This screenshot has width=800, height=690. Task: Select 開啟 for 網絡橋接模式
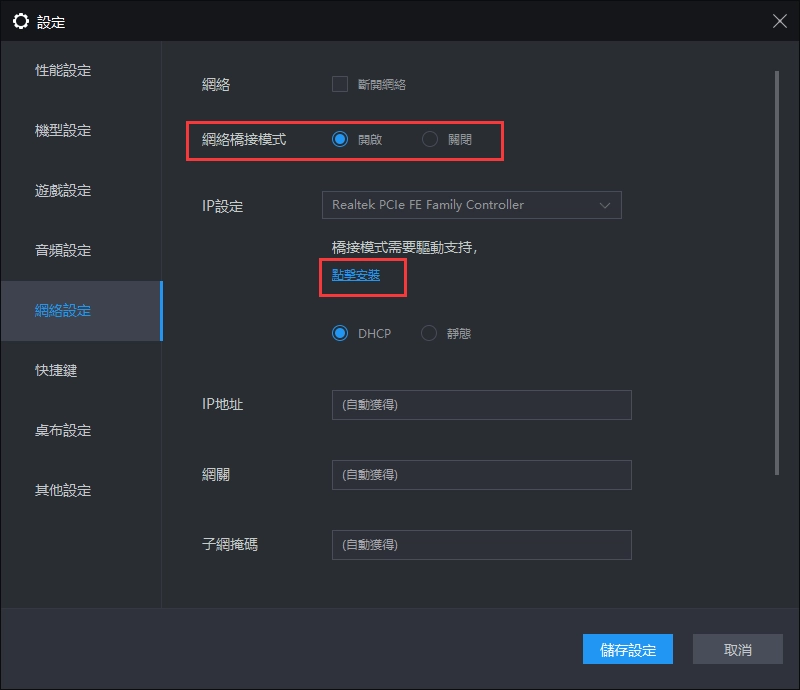point(340,139)
